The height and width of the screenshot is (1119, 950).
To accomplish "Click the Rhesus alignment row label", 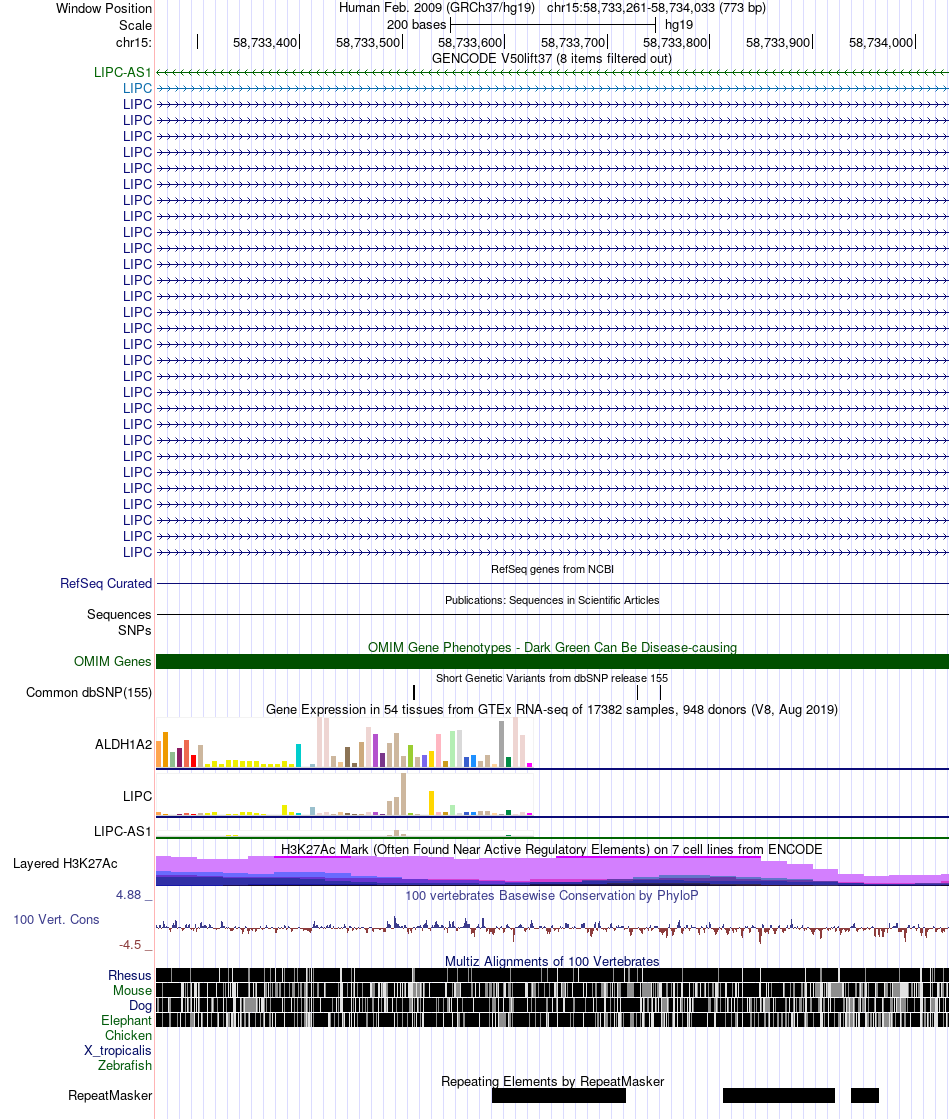I will 130,976.
